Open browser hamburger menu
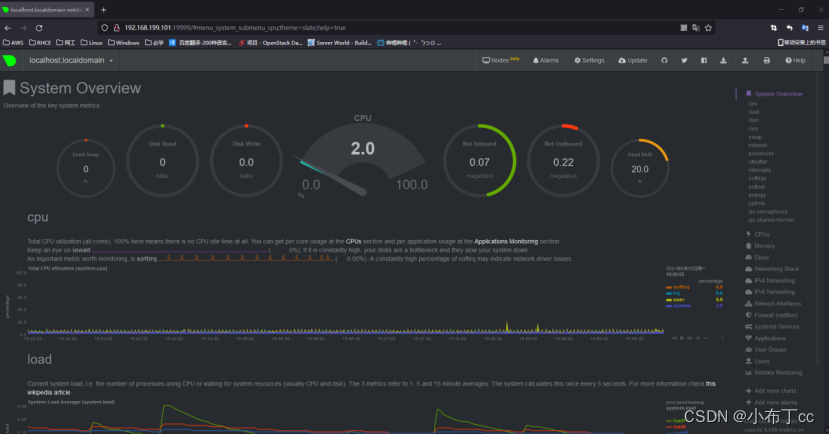Screen dimensions: 830x435 820,28
